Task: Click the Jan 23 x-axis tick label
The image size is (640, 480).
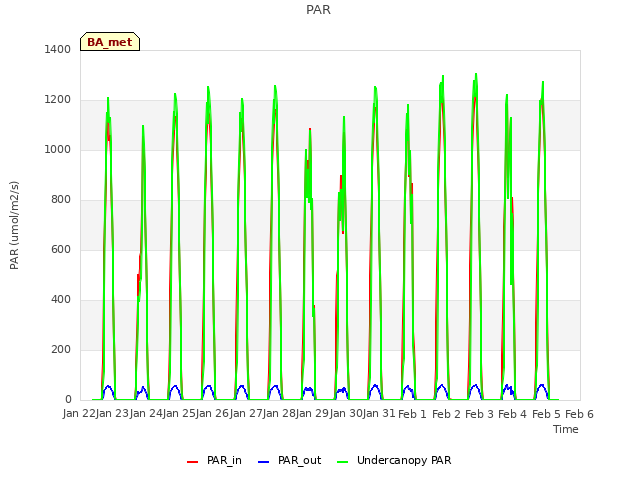Action: (112, 413)
